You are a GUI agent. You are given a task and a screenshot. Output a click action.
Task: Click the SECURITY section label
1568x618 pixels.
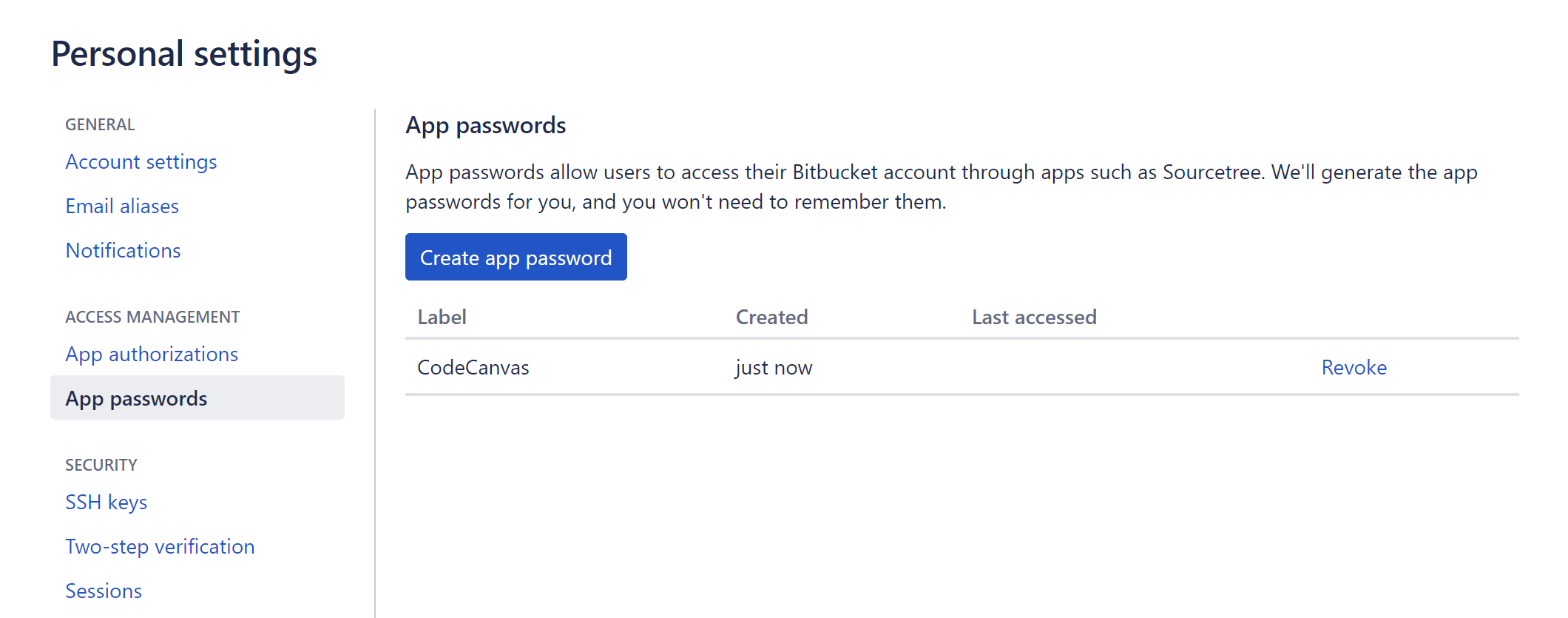(101, 464)
